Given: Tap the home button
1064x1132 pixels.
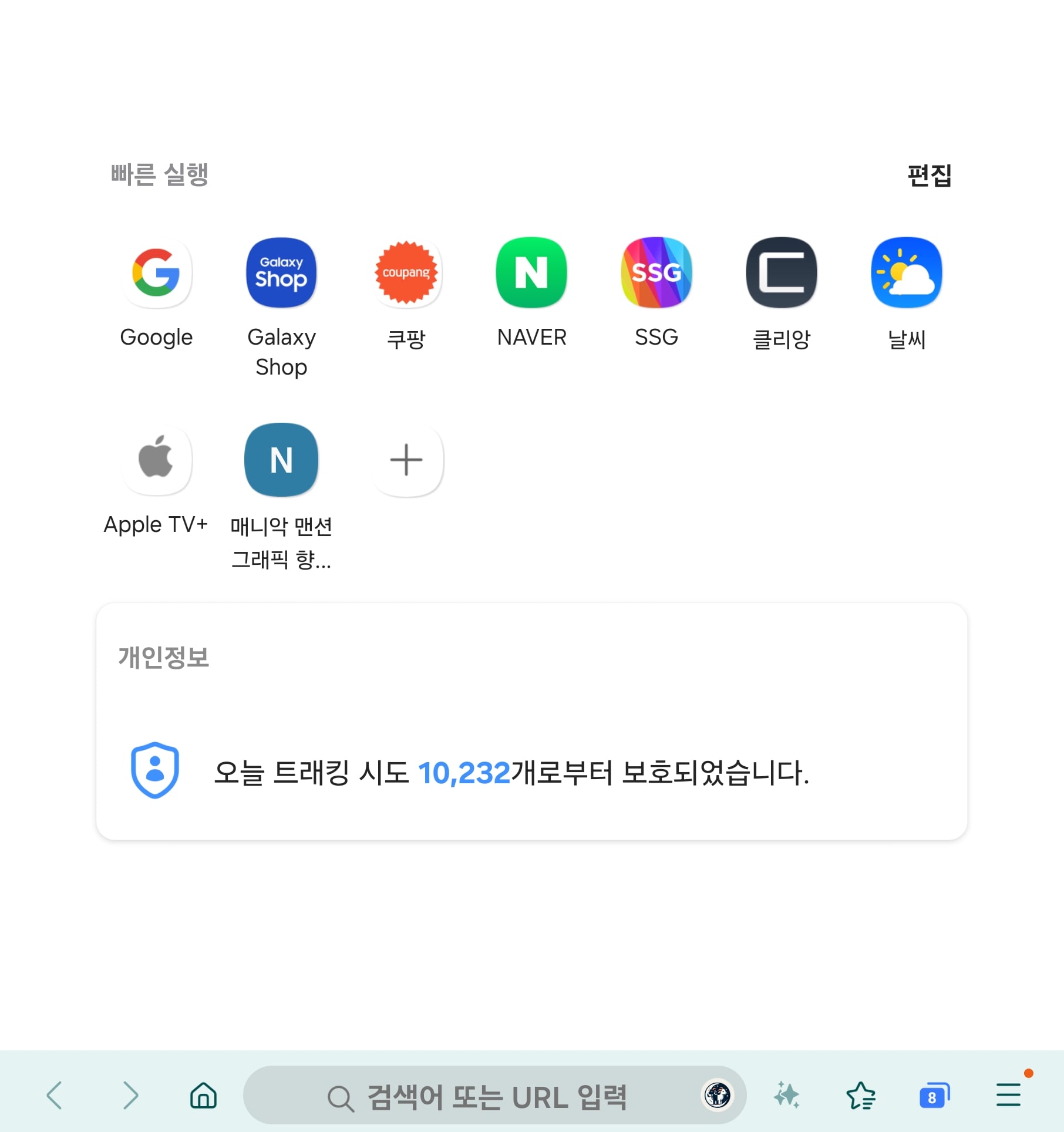Looking at the screenshot, I should click(x=204, y=1096).
